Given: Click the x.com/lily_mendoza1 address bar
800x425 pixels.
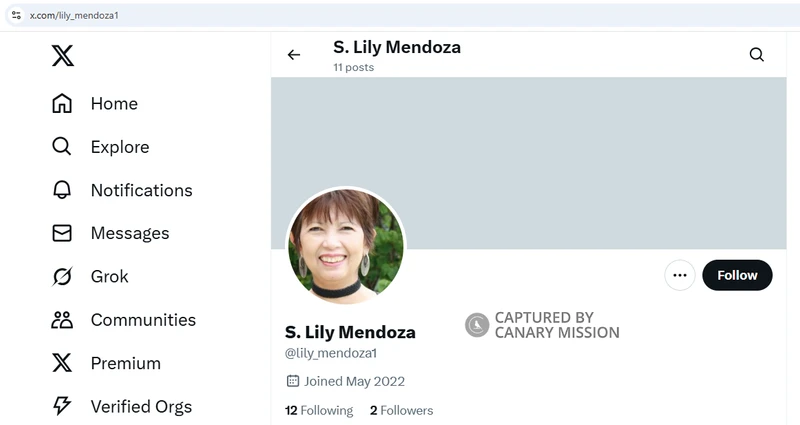Looking at the screenshot, I should 403,15.
